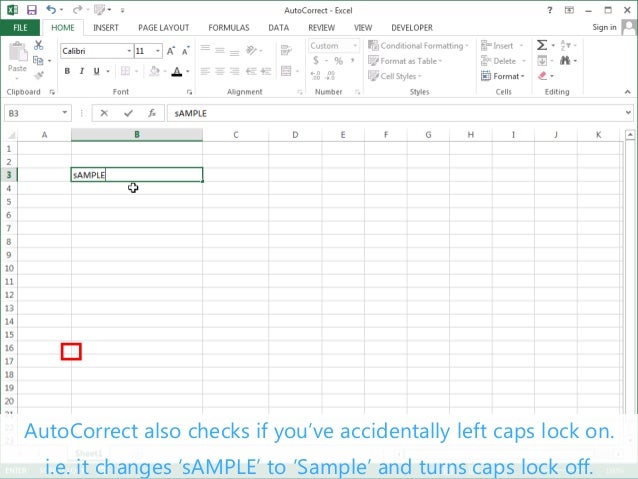Screen dimensions: 638x479
Task: Click the Wrap Text icon
Action: coord(286,50)
